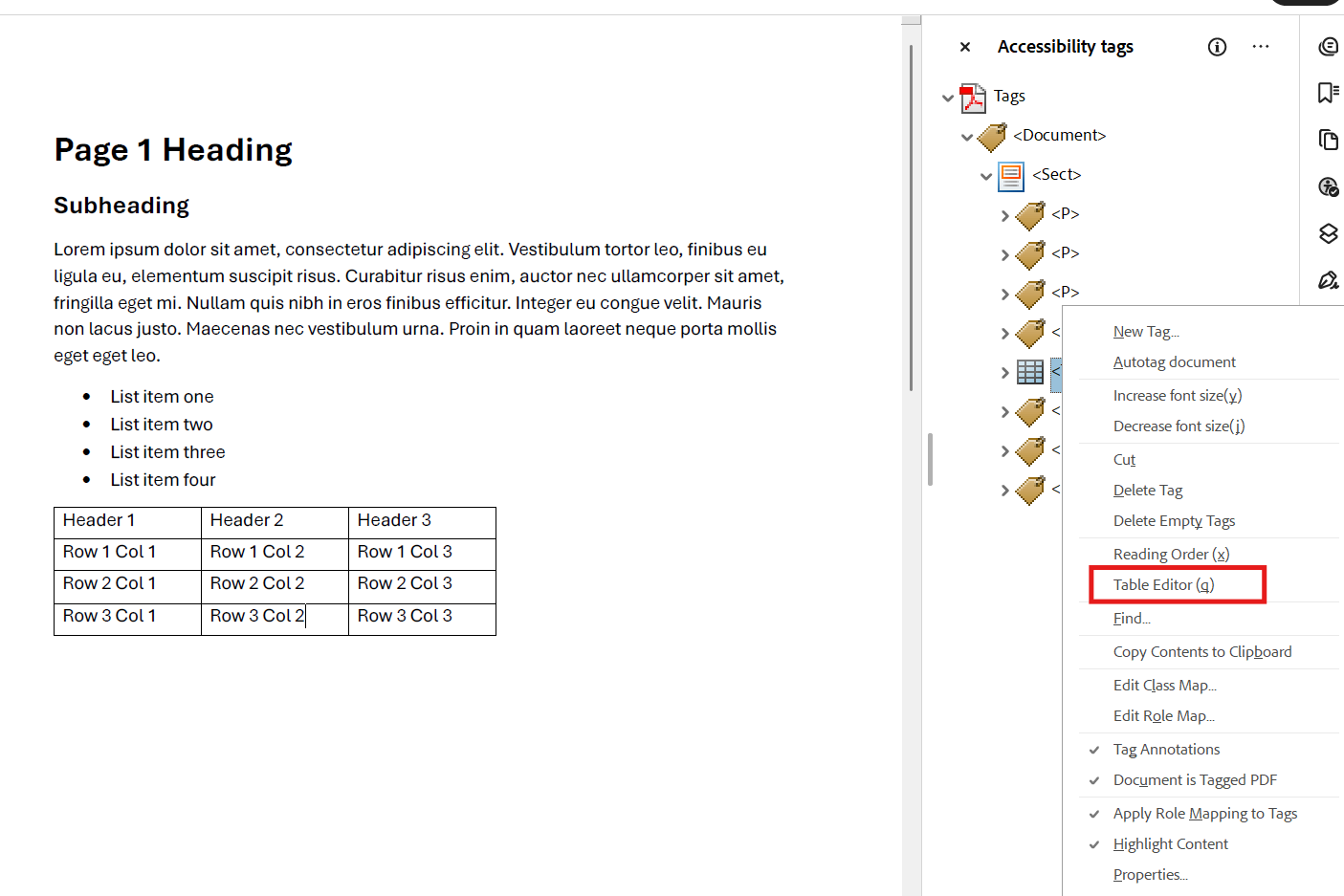Click the fill and sign pen icon
The height and width of the screenshot is (896, 1344).
pos(1328,279)
